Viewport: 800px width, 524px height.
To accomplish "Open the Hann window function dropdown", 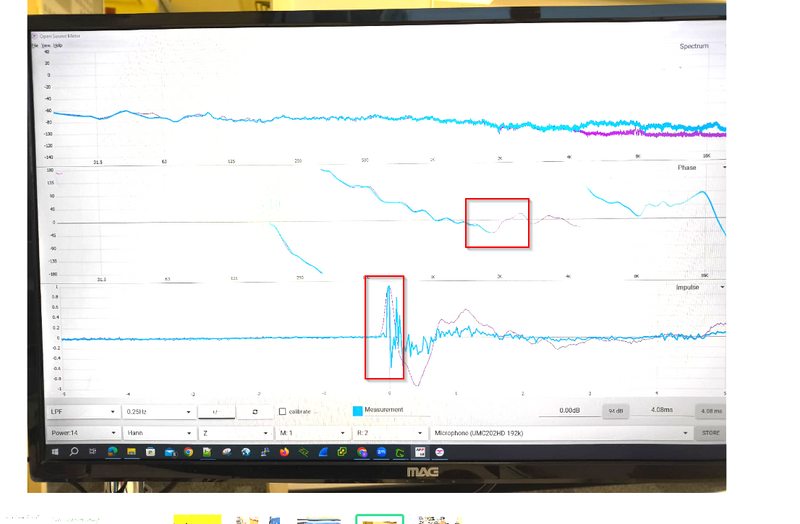I will coord(159,433).
